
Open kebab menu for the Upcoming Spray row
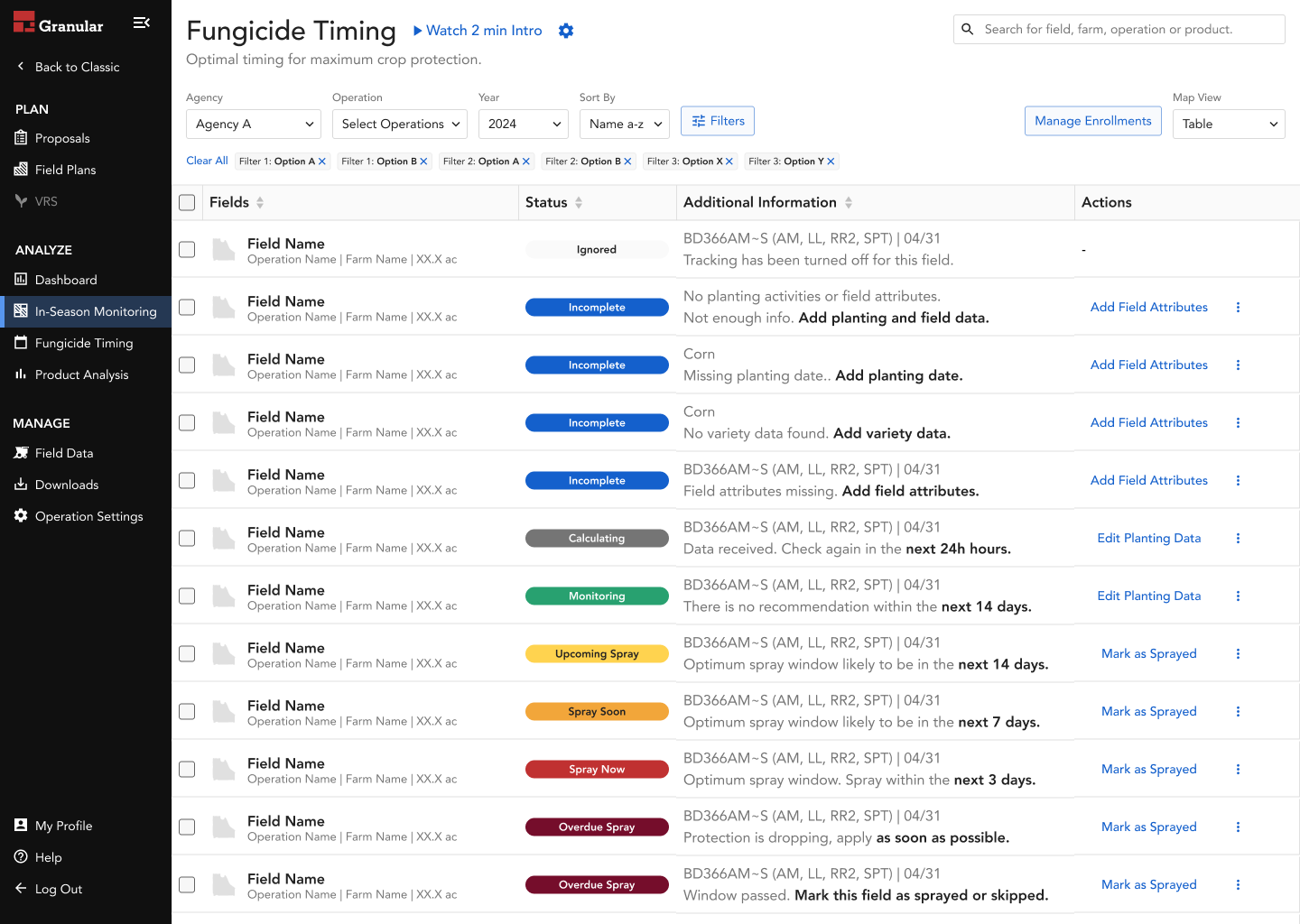(x=1238, y=654)
